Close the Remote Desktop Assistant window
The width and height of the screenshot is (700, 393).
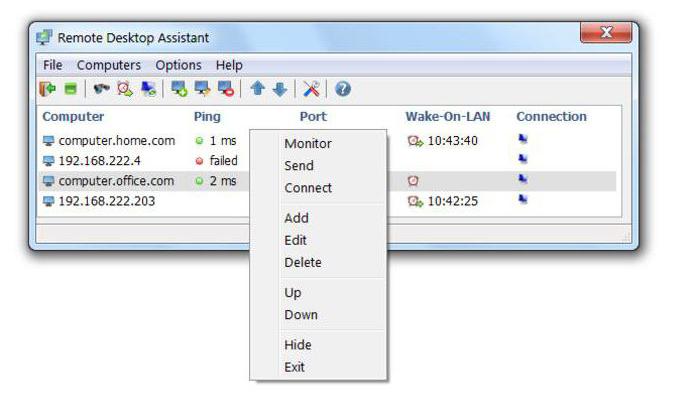point(606,33)
